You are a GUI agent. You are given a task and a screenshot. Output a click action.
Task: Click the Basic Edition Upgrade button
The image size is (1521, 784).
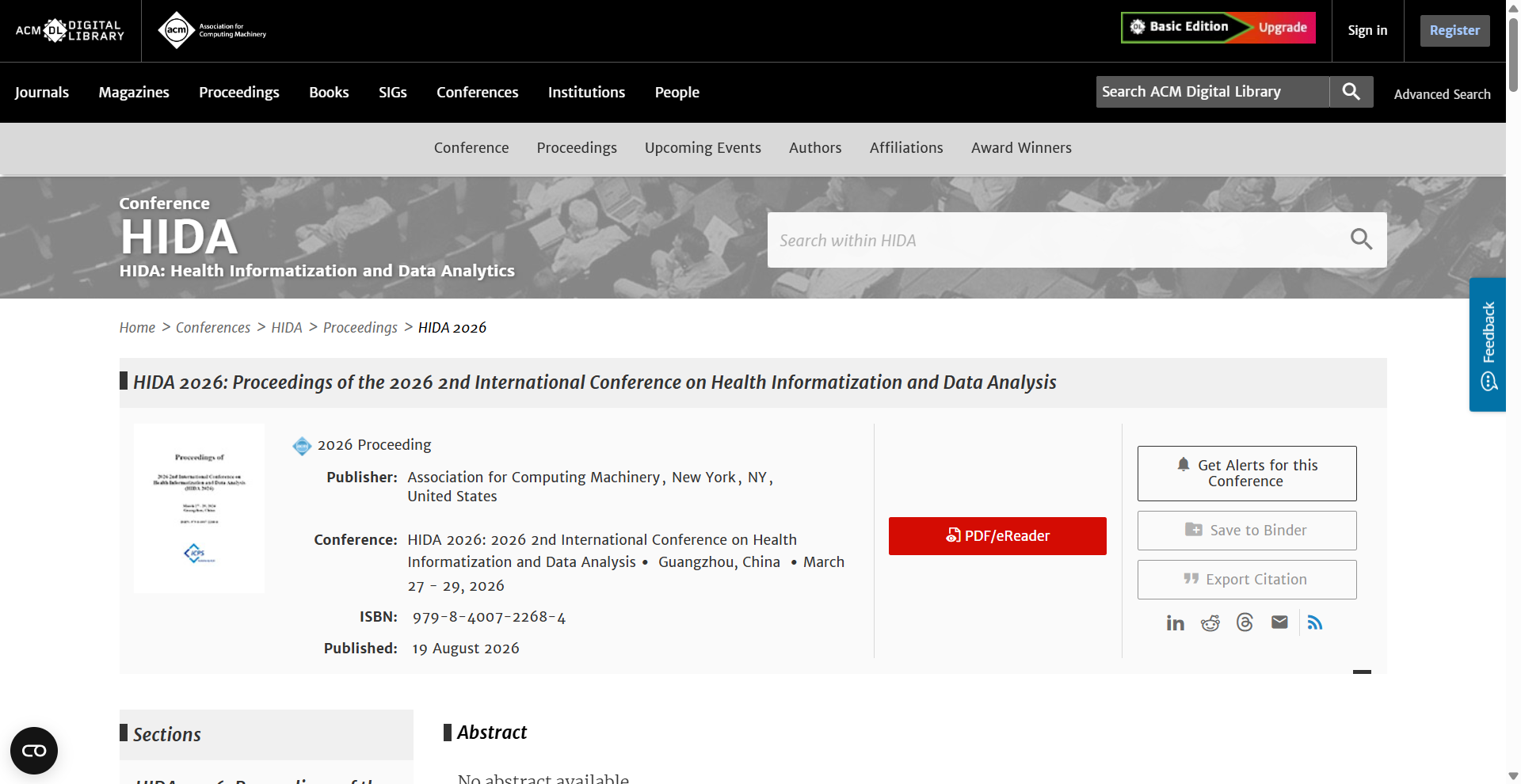click(x=1218, y=28)
